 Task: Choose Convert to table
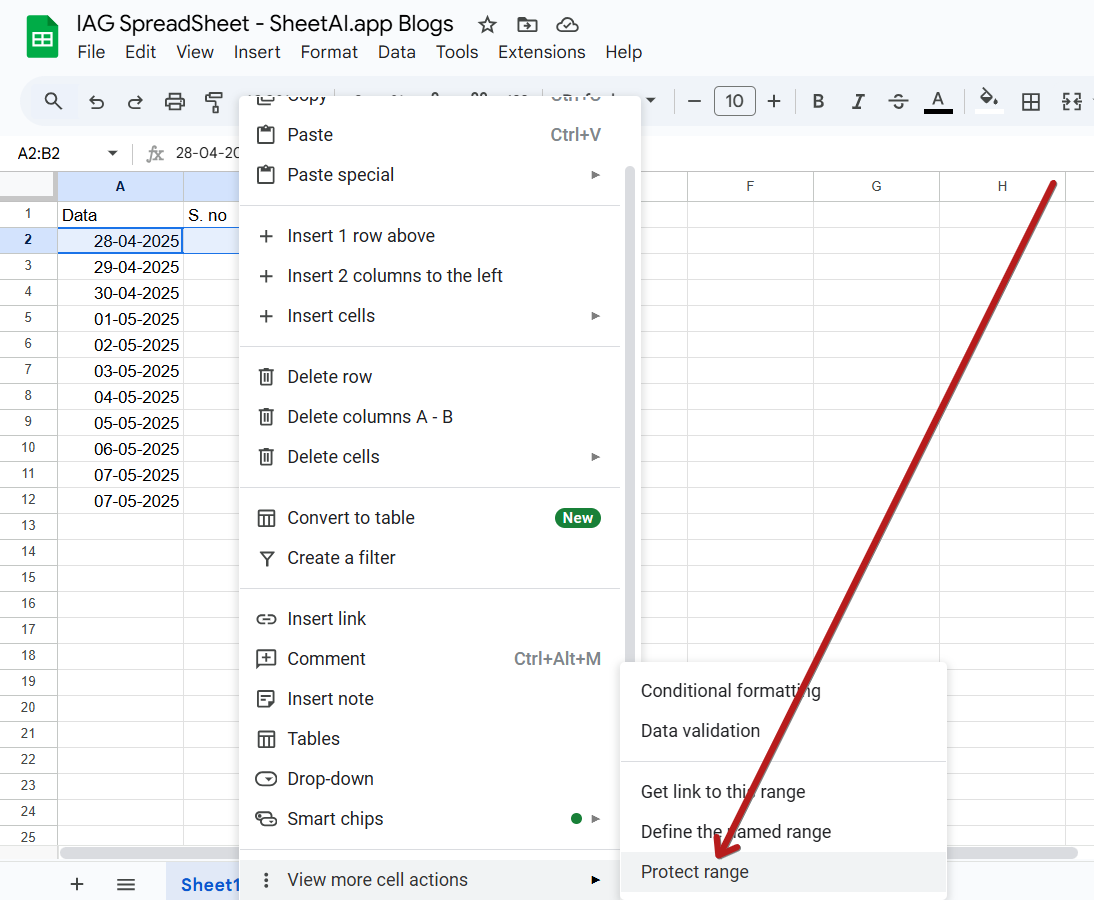(x=430, y=518)
